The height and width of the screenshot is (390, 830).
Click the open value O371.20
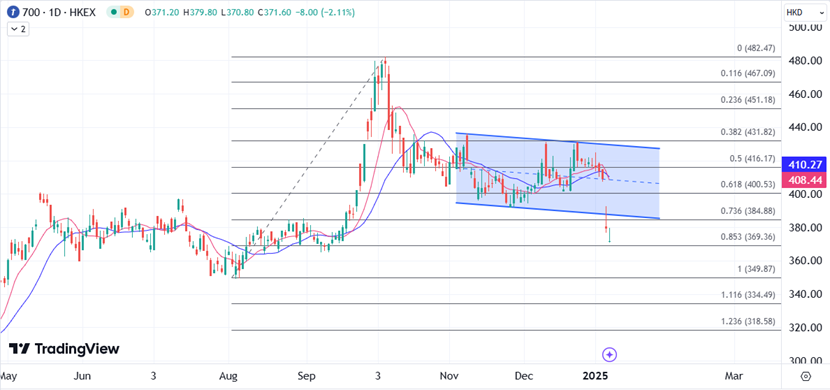click(x=163, y=12)
